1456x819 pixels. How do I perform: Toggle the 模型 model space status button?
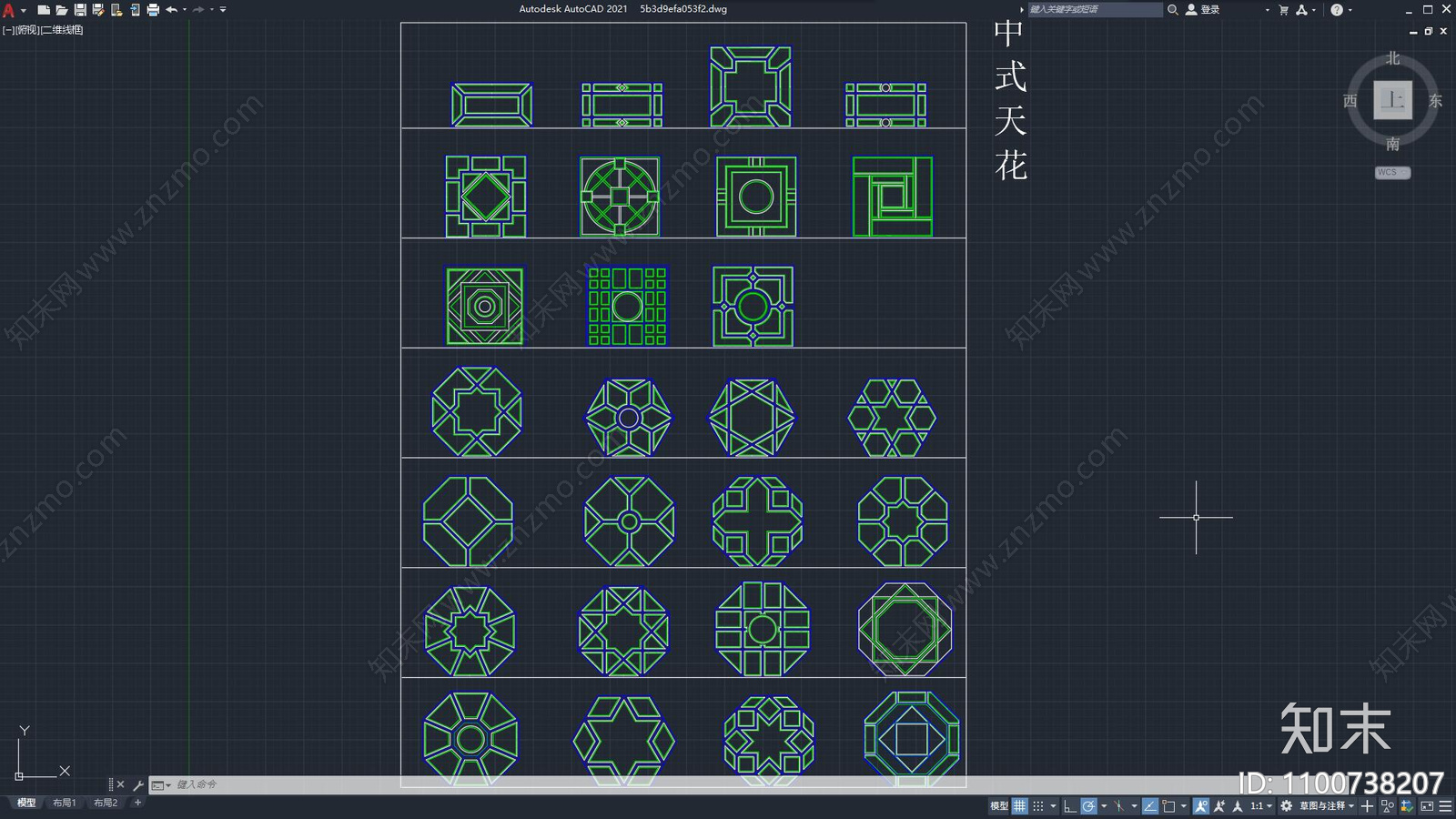pos(999,805)
